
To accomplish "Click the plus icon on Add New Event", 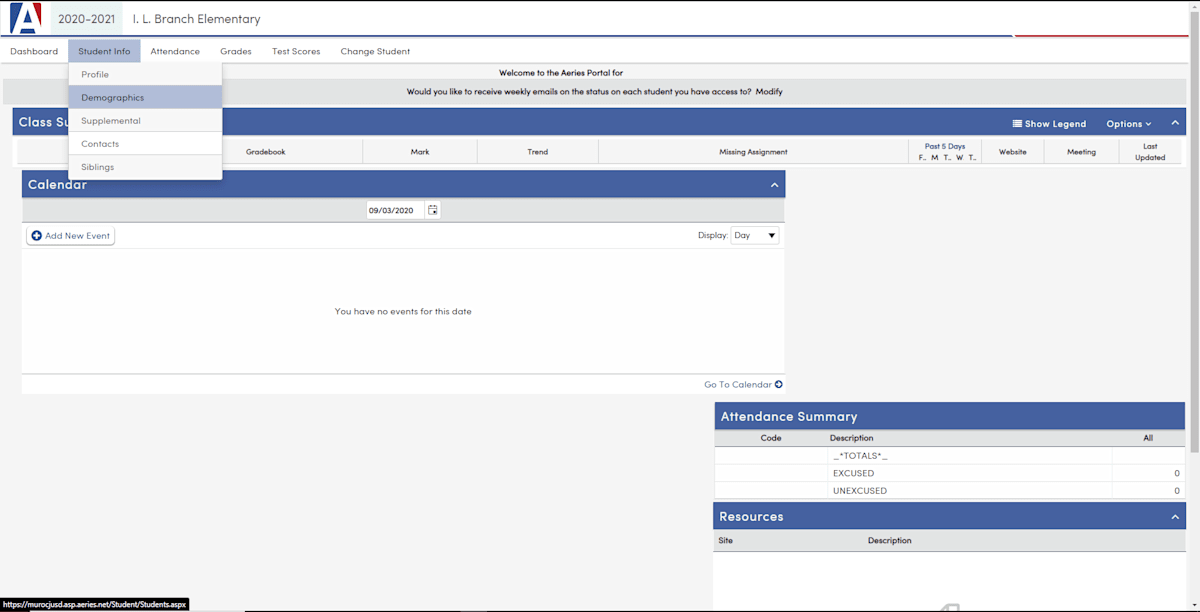I will click(39, 235).
